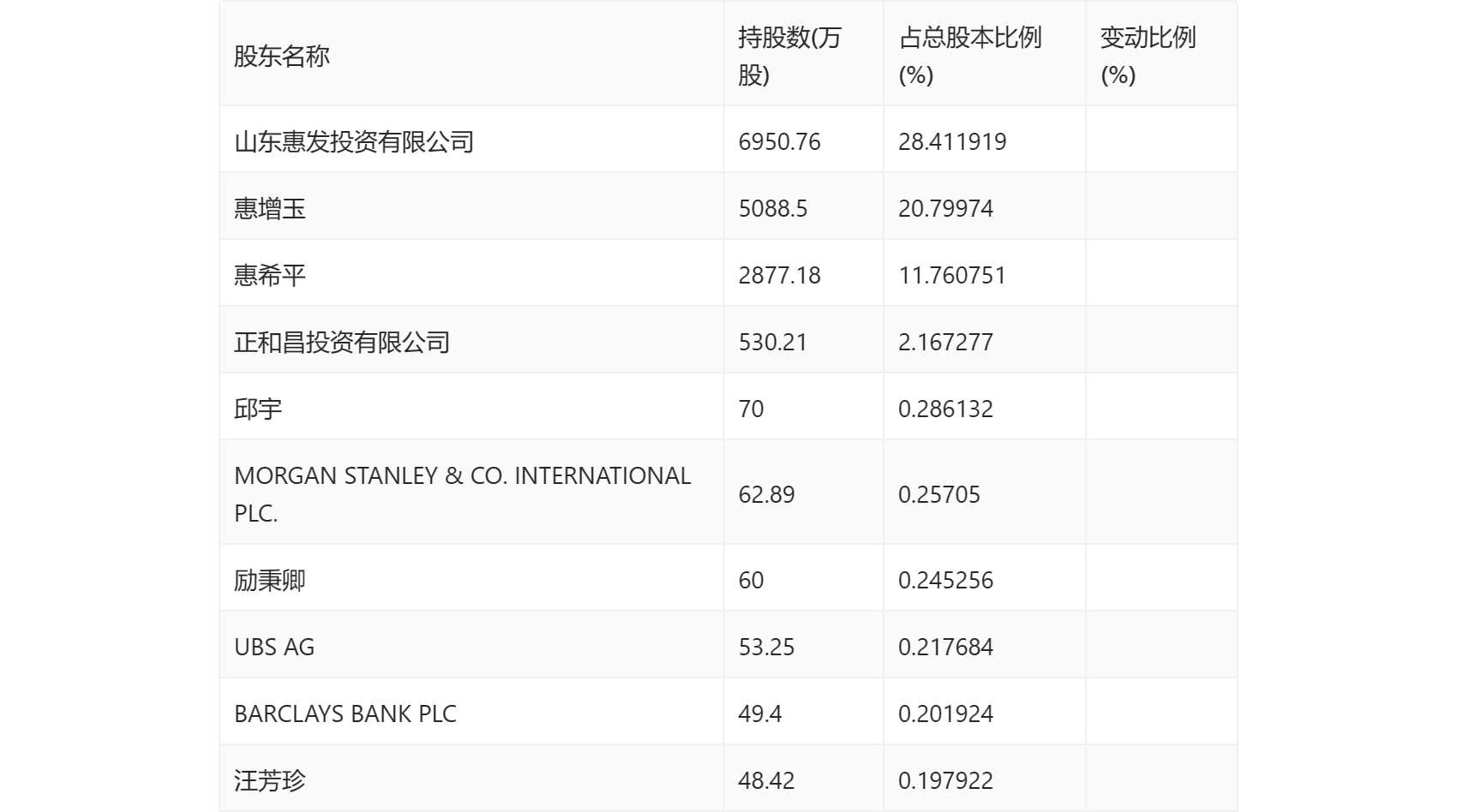The image size is (1457, 812).
Task: Select the 惠增玉 shareholder cell
Action: click(270, 209)
